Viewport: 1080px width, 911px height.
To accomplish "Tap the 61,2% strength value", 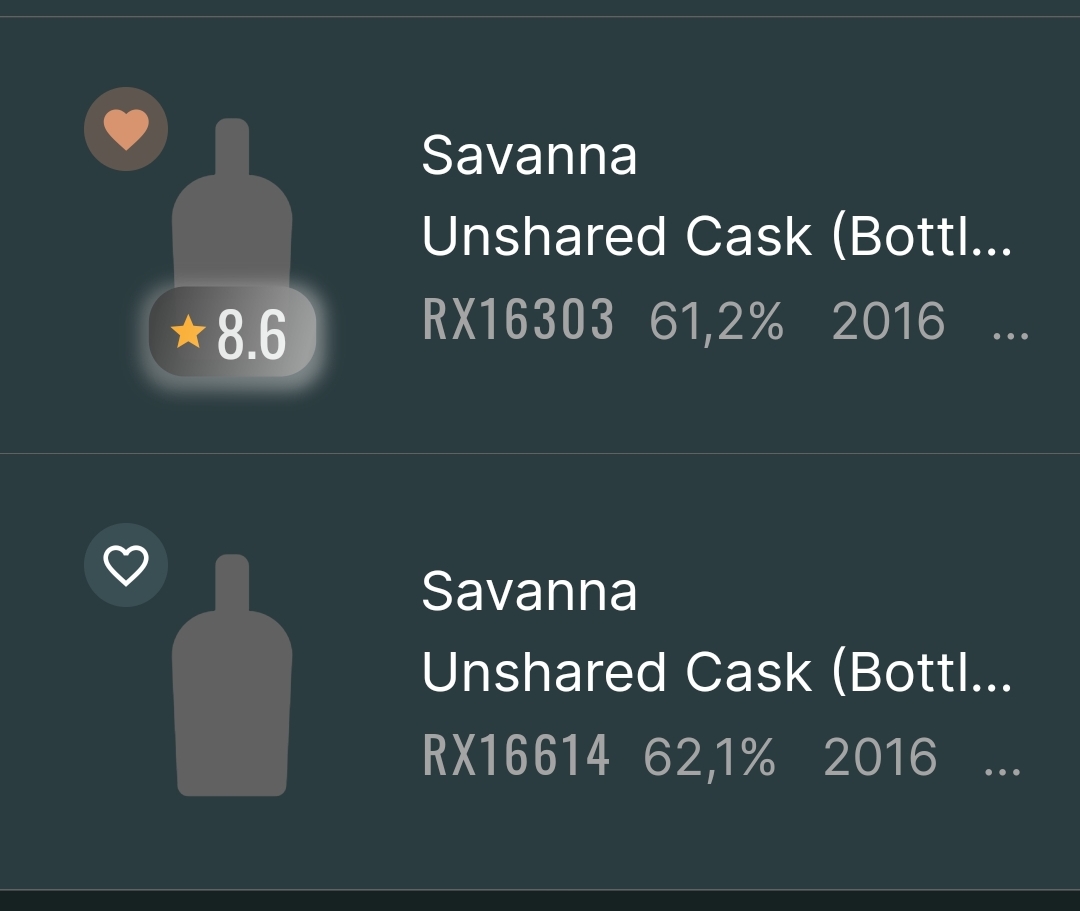I will click(716, 322).
